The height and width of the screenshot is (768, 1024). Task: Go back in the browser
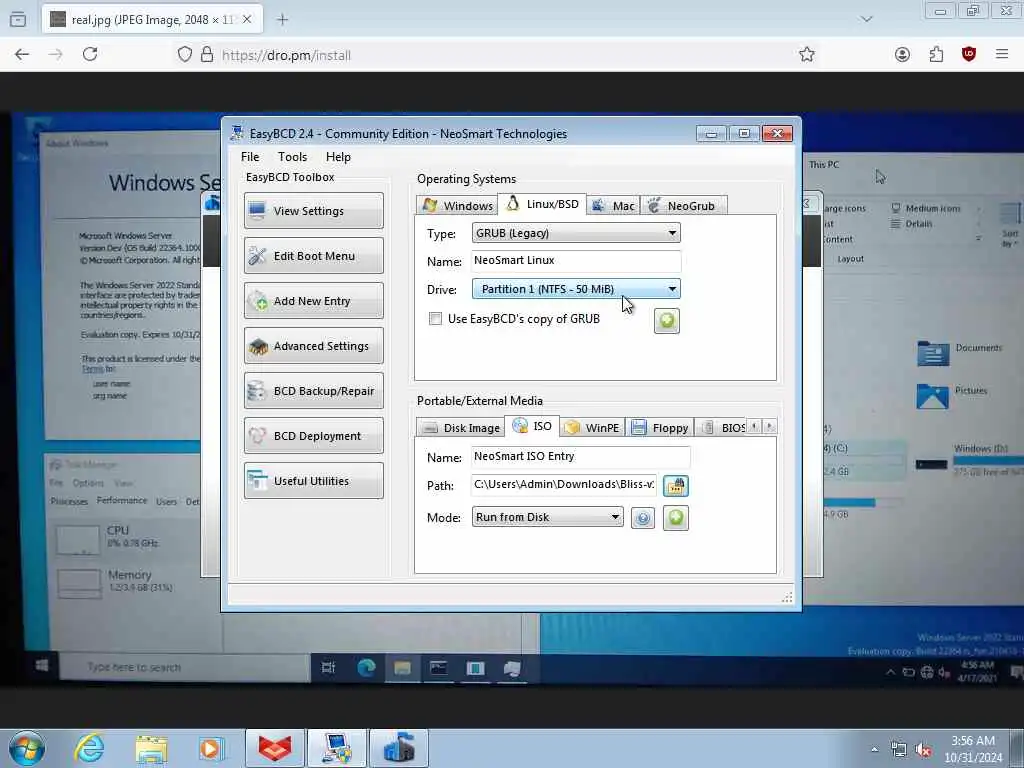pyautogui.click(x=22, y=54)
